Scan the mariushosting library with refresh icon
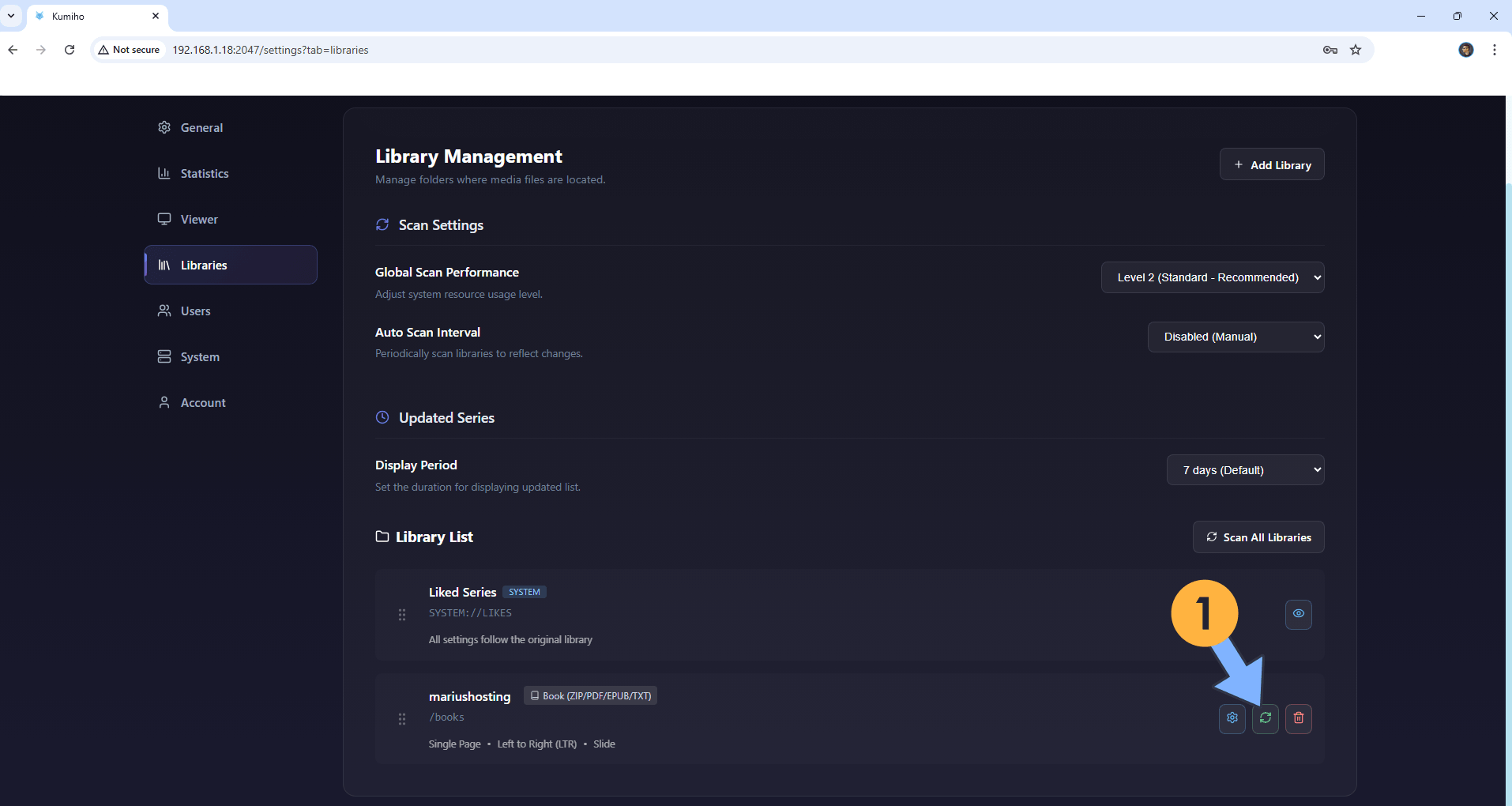The width and height of the screenshot is (1512, 806). [x=1265, y=718]
